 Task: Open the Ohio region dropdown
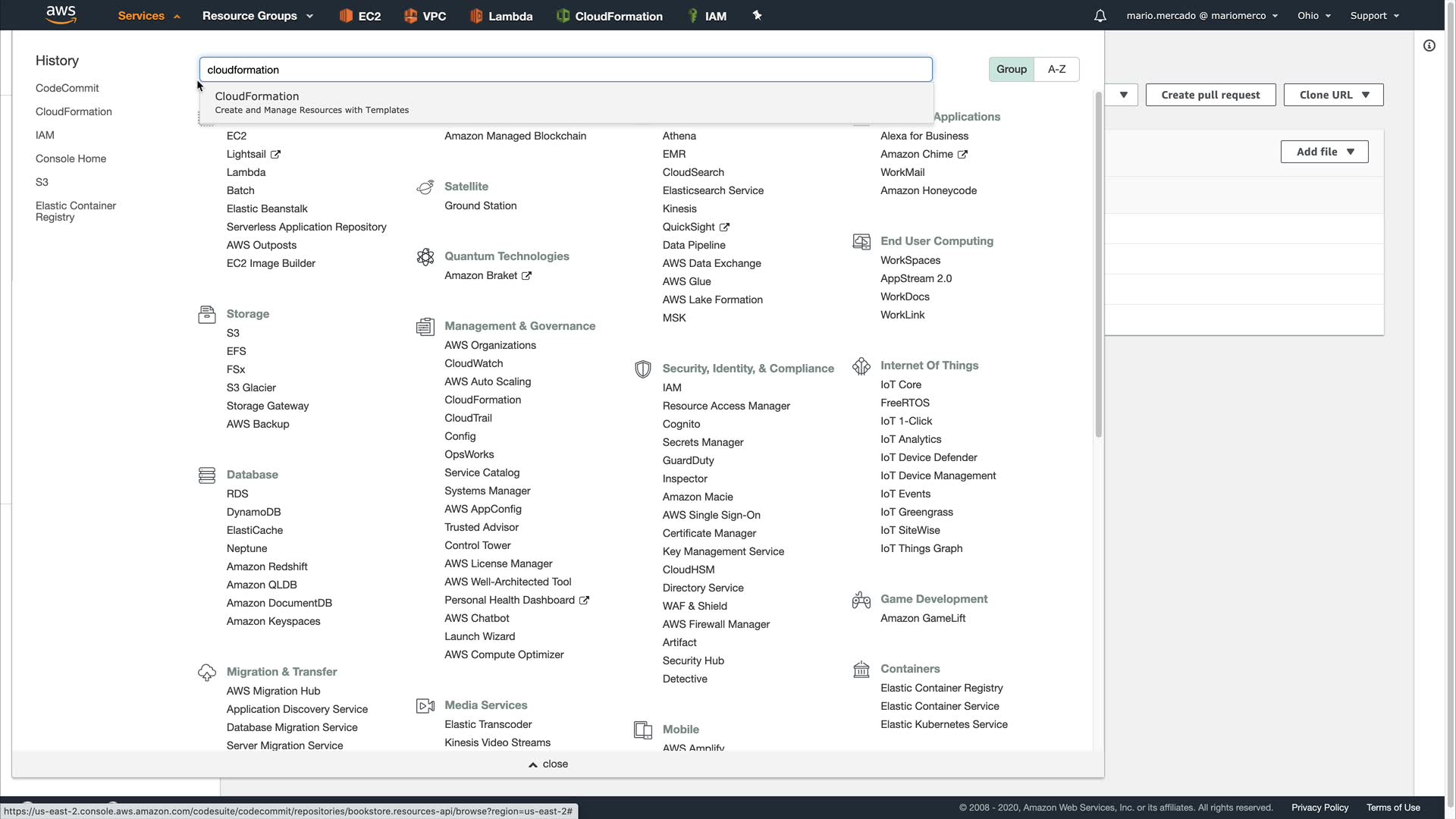coord(1313,16)
